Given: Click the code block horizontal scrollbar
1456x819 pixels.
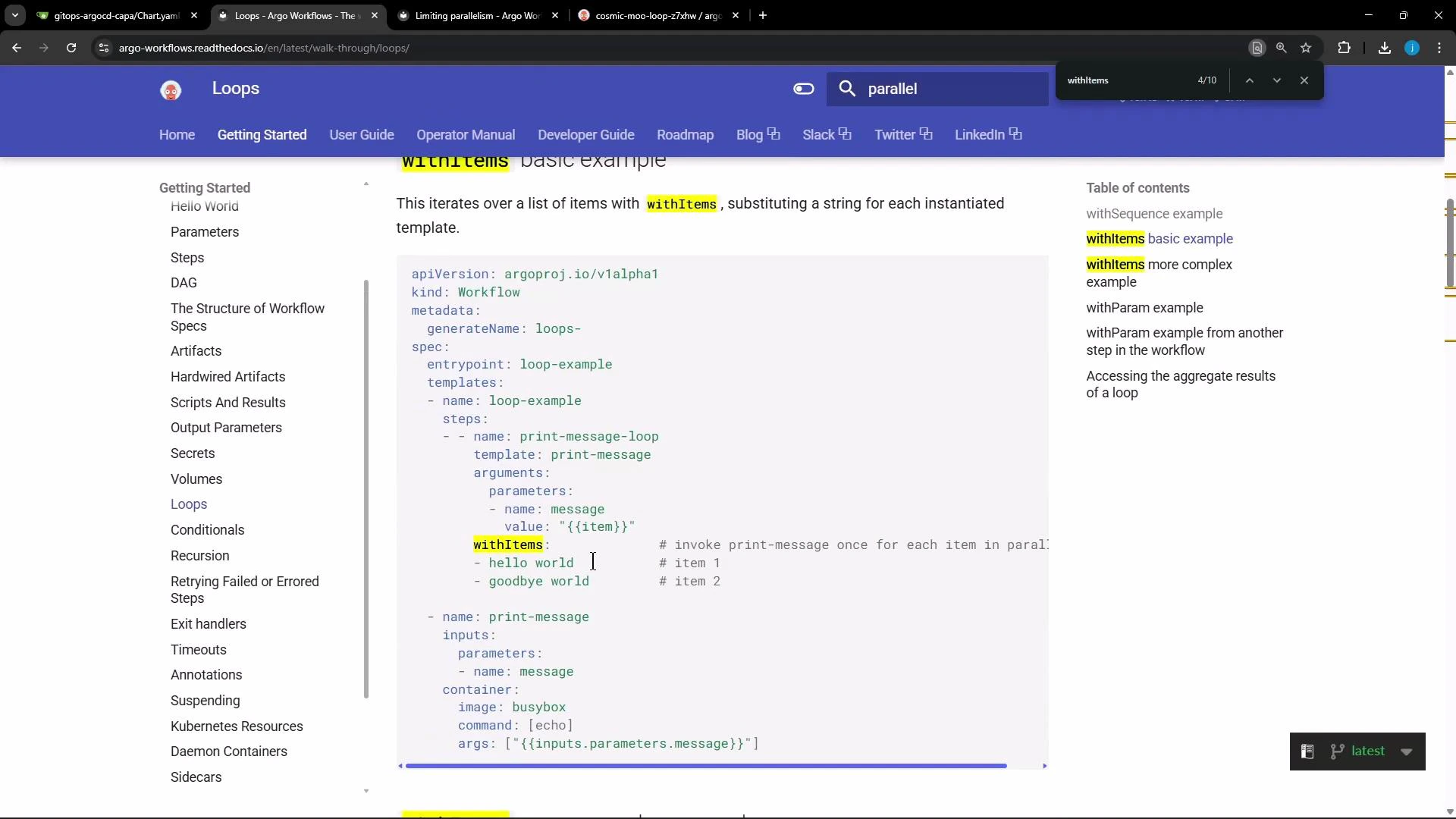Looking at the screenshot, I should coord(706,766).
